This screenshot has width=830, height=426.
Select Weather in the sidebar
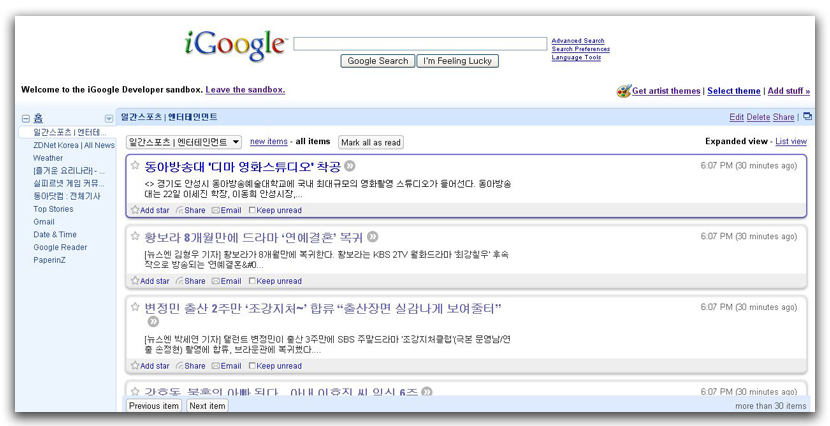[x=48, y=158]
